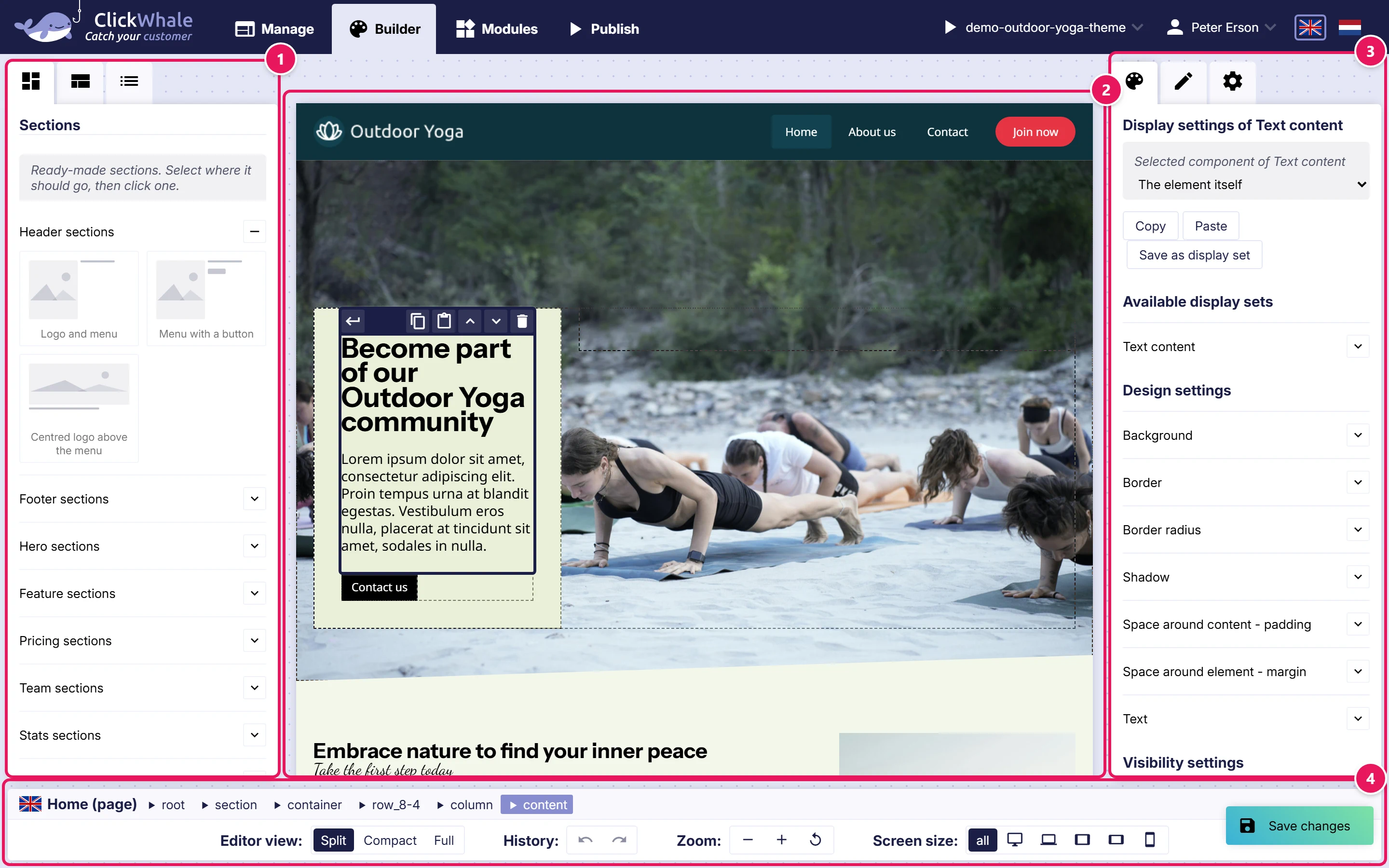Click the select-parent arrow in element toolbar
The height and width of the screenshot is (868, 1389).
pyautogui.click(x=353, y=321)
